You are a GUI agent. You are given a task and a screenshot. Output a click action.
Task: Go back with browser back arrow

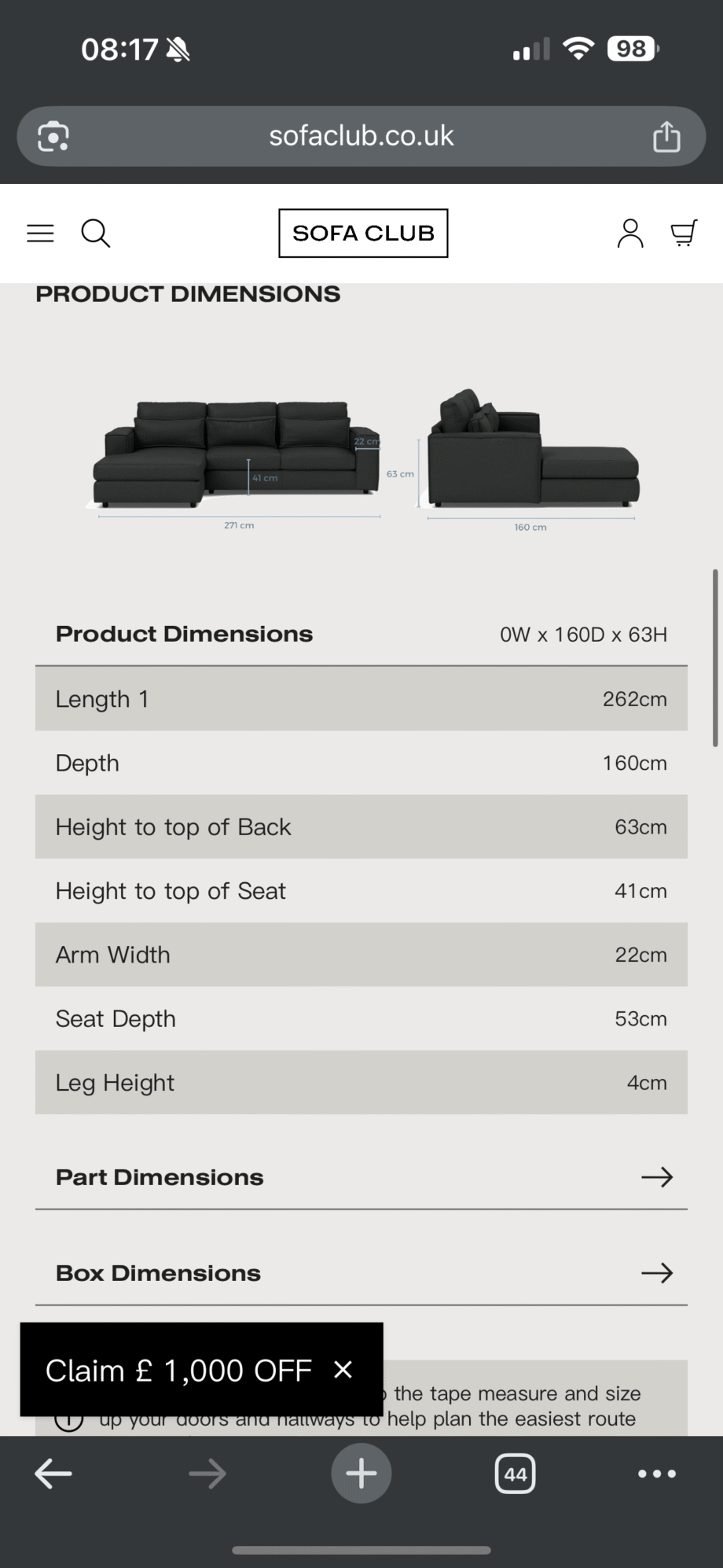tap(53, 1474)
